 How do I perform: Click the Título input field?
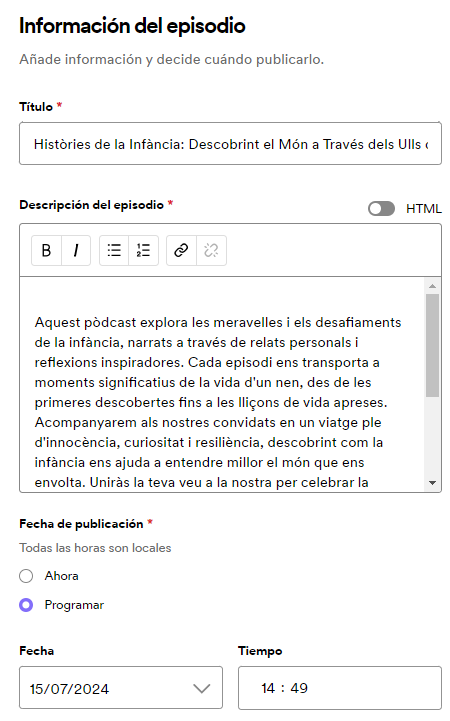pyautogui.click(x=230, y=143)
